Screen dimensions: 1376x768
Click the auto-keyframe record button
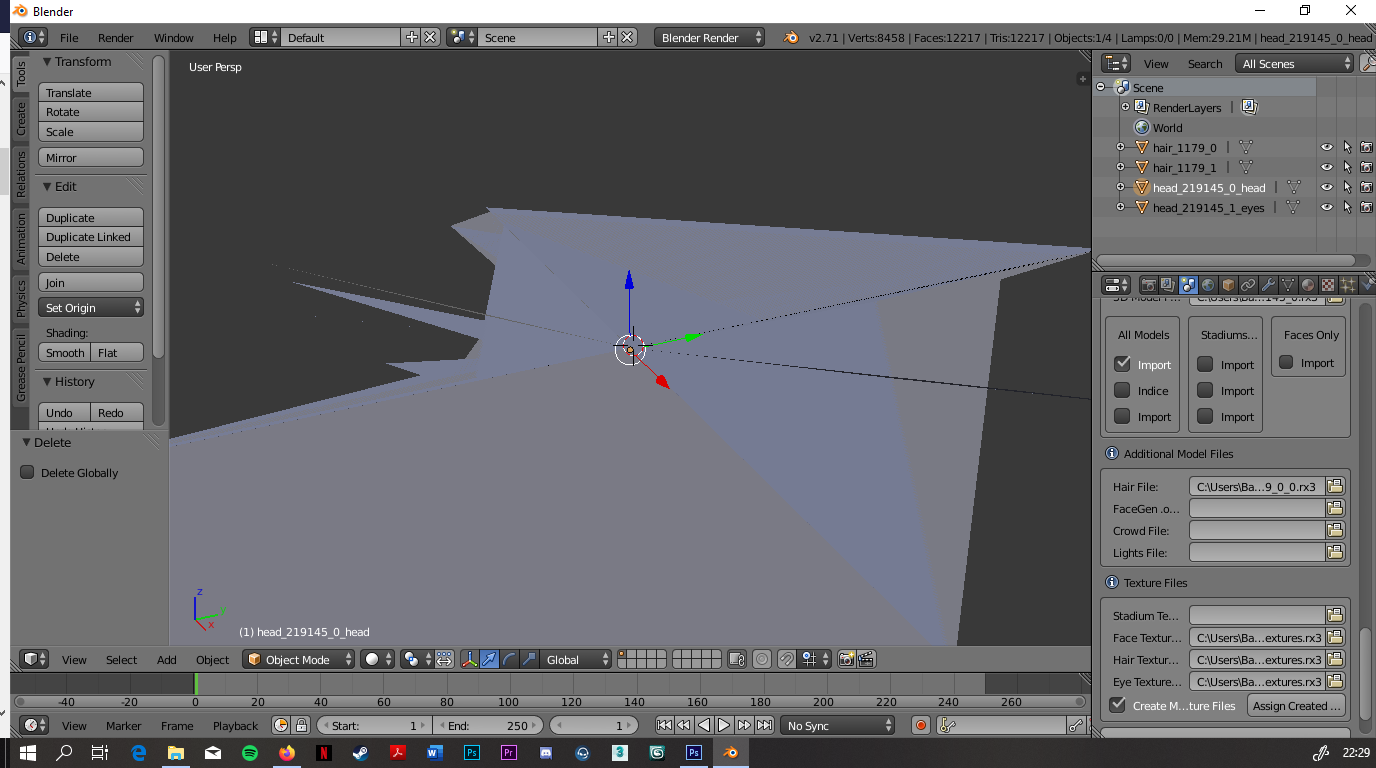[921, 725]
